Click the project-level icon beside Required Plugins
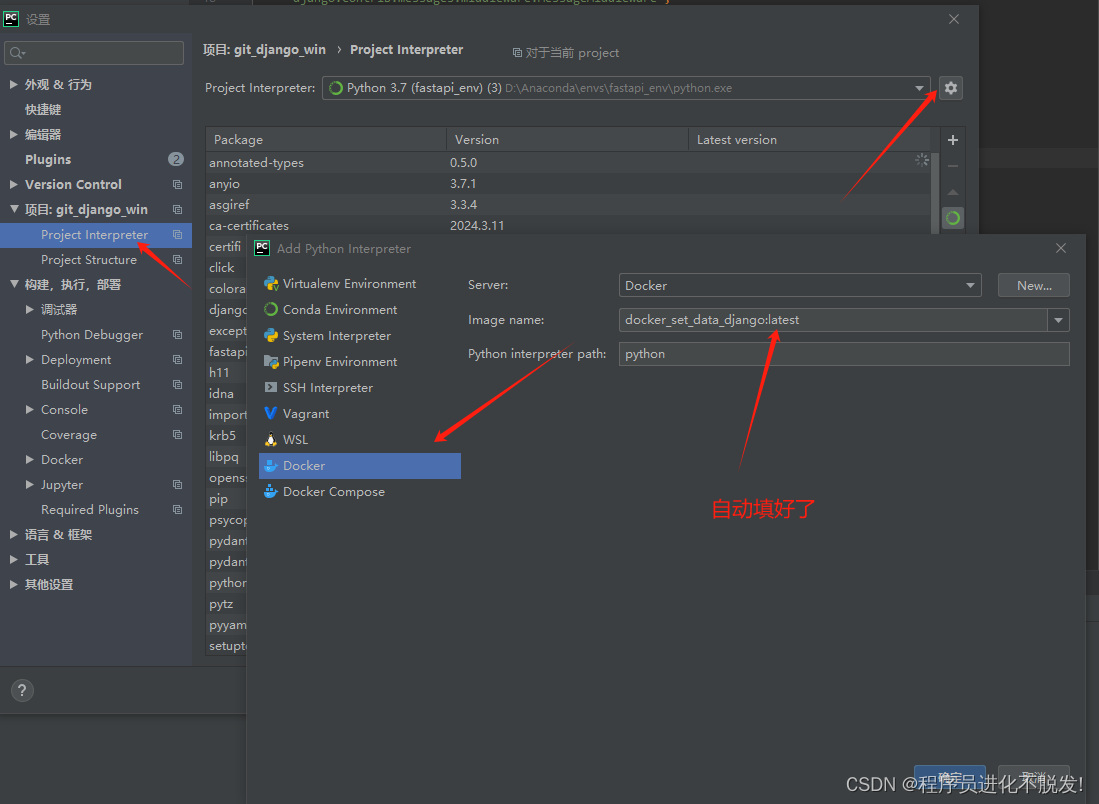The width and height of the screenshot is (1099, 804). (x=177, y=510)
